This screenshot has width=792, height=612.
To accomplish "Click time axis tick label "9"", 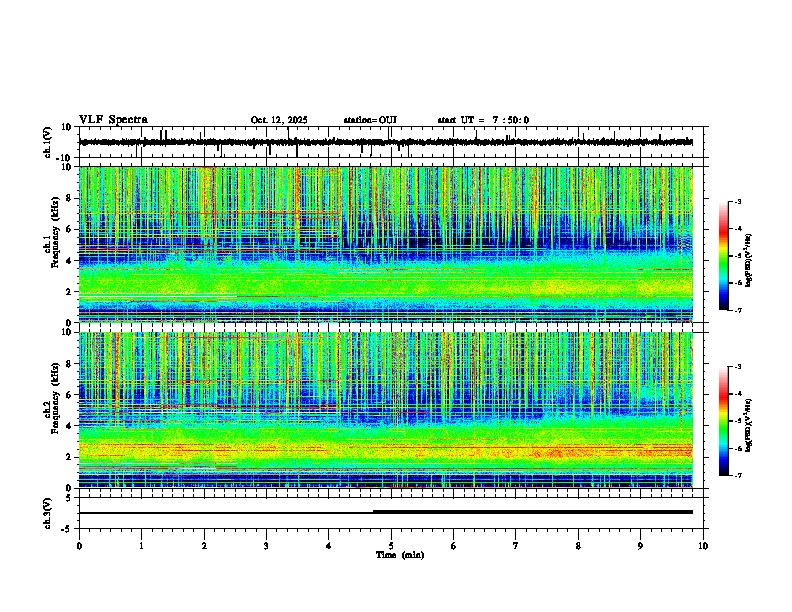I will pyautogui.click(x=640, y=546).
